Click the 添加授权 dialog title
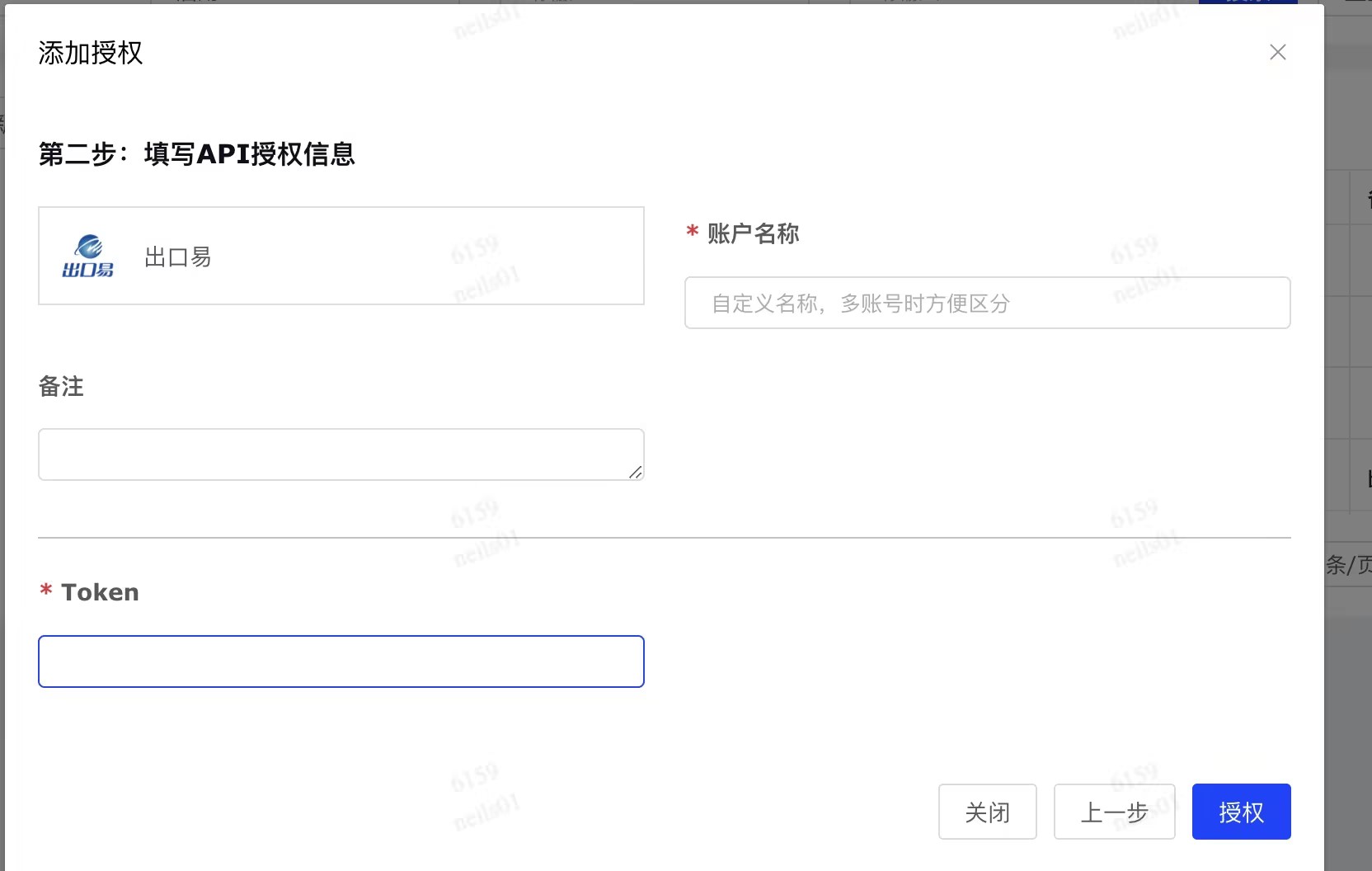1372x871 pixels. [91, 53]
